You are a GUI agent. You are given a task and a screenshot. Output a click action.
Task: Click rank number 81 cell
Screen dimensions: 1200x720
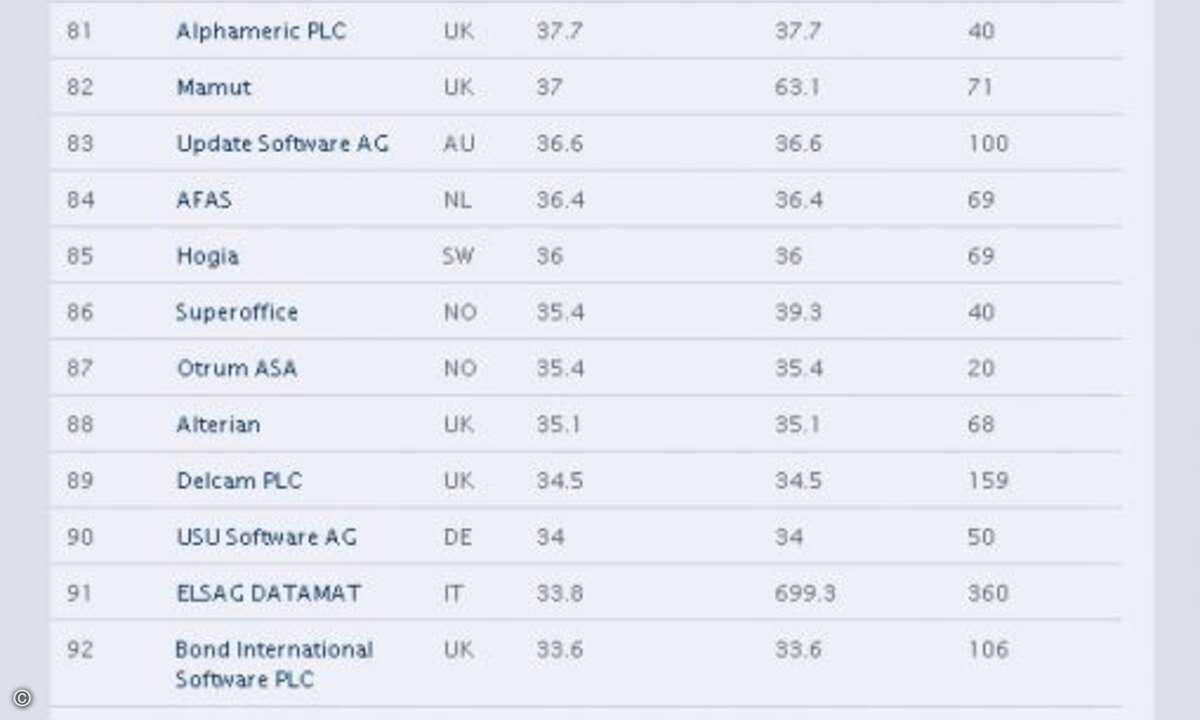pyautogui.click(x=80, y=31)
